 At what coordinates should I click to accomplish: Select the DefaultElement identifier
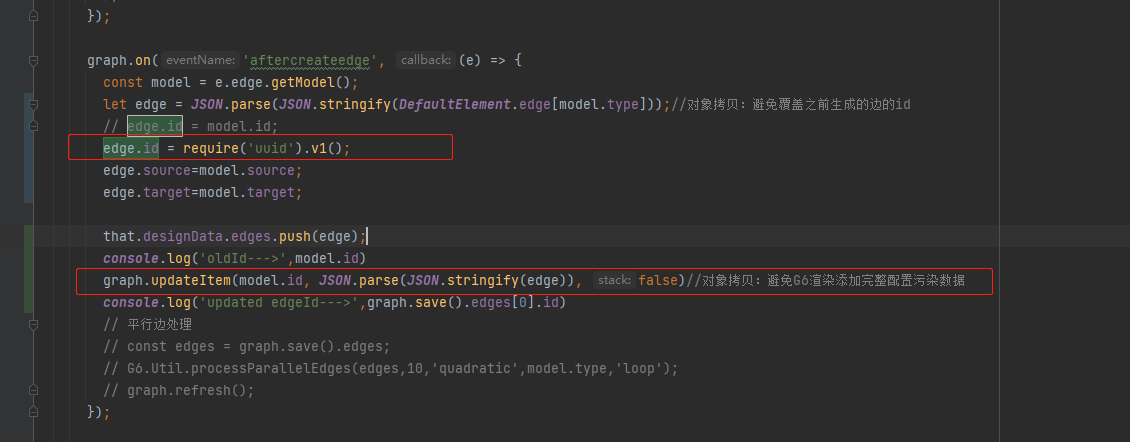point(455,105)
